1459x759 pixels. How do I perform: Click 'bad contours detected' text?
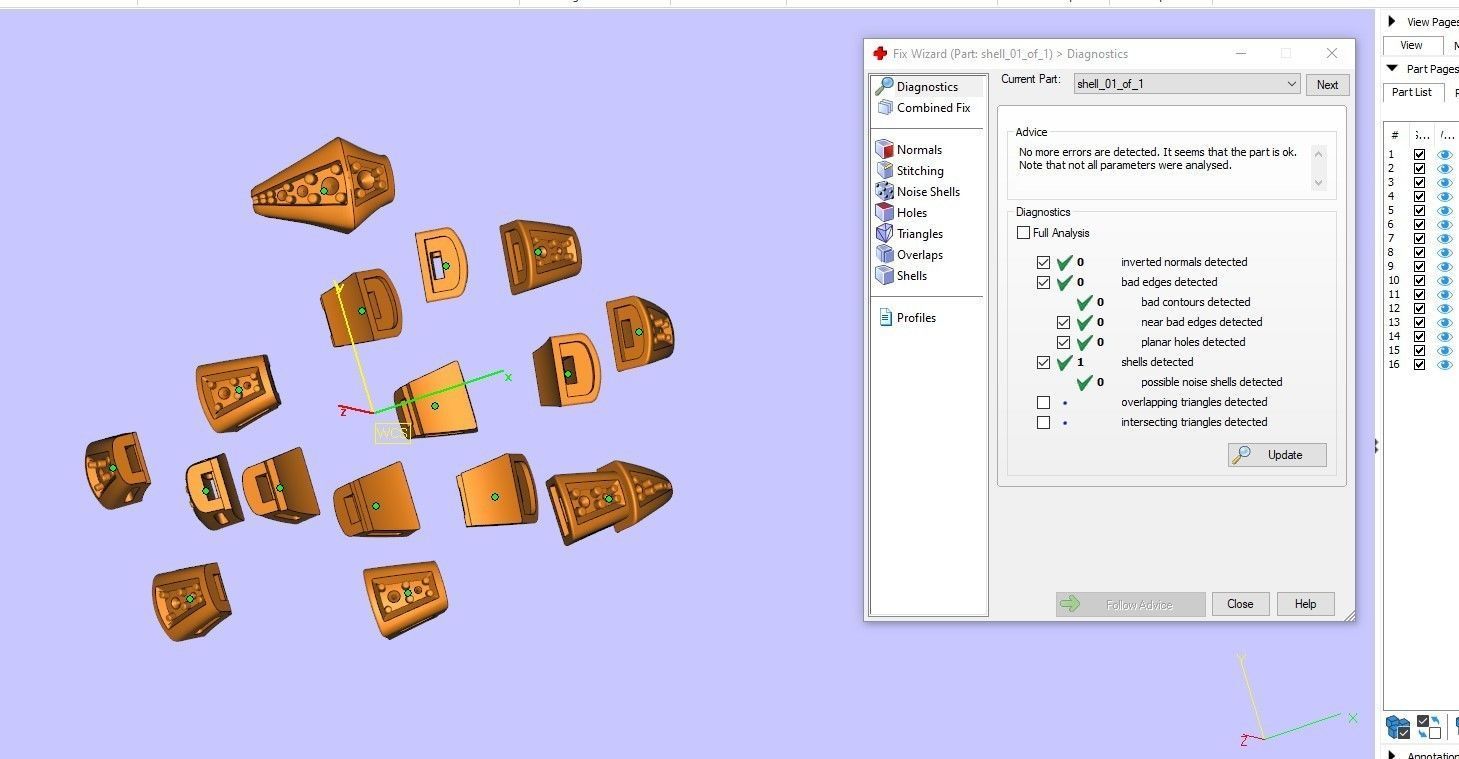(1195, 302)
